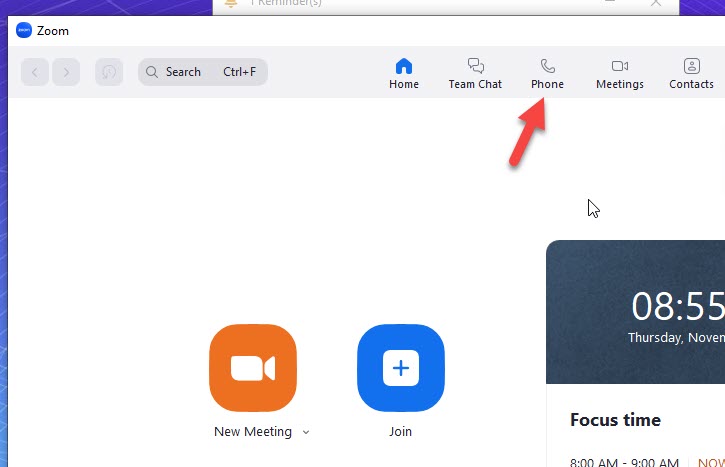725x467 pixels.
Task: Go back using the left arrow button
Action: tap(35, 72)
